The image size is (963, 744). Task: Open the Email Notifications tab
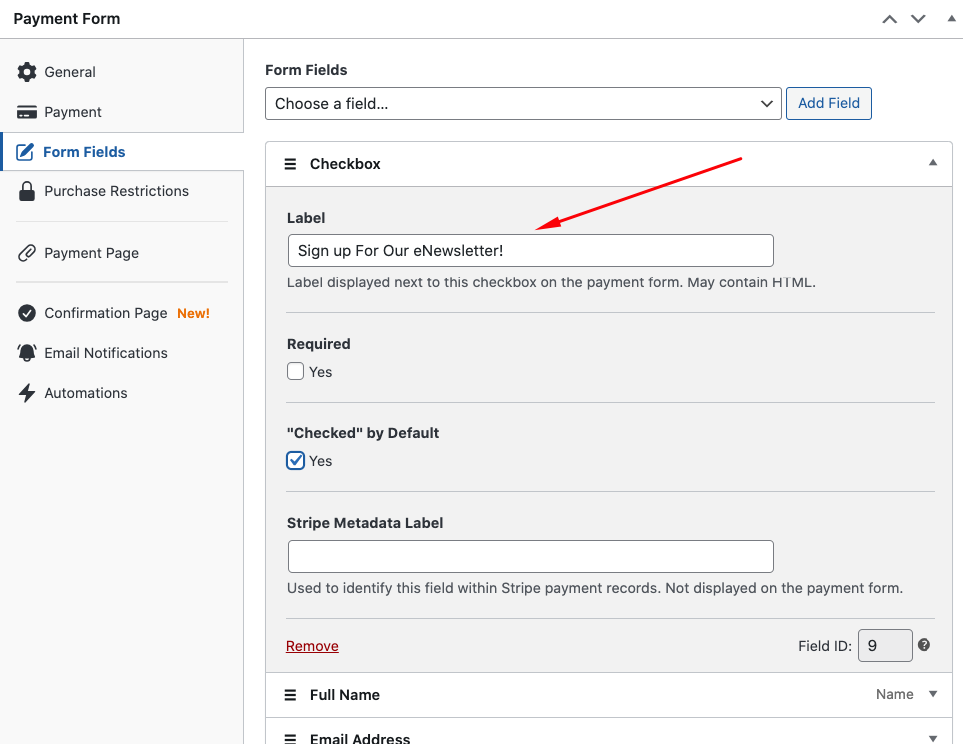(x=105, y=353)
